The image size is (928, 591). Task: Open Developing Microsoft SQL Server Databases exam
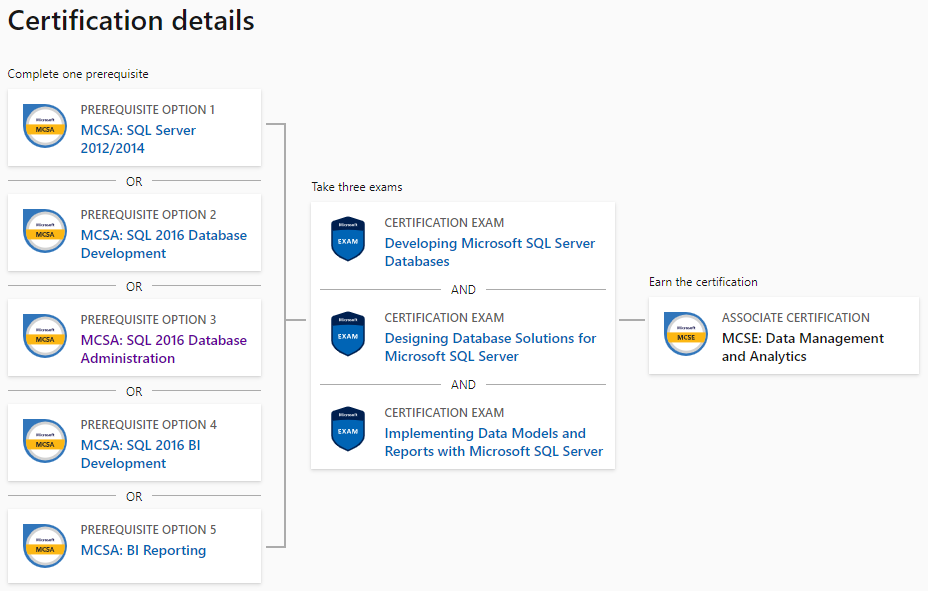point(489,252)
